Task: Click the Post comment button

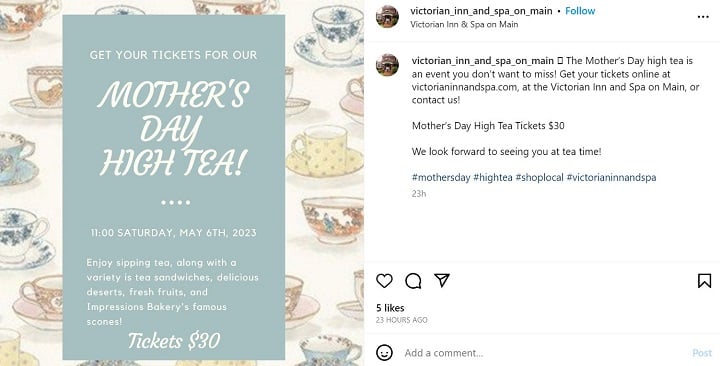Action: point(702,353)
